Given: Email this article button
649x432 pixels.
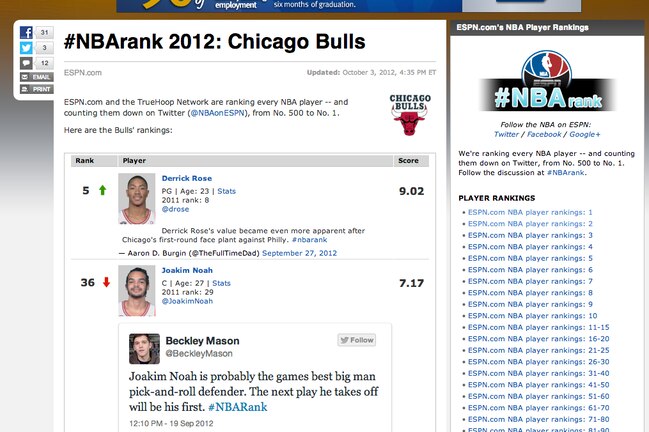Looking at the screenshot, I should (x=37, y=77).
